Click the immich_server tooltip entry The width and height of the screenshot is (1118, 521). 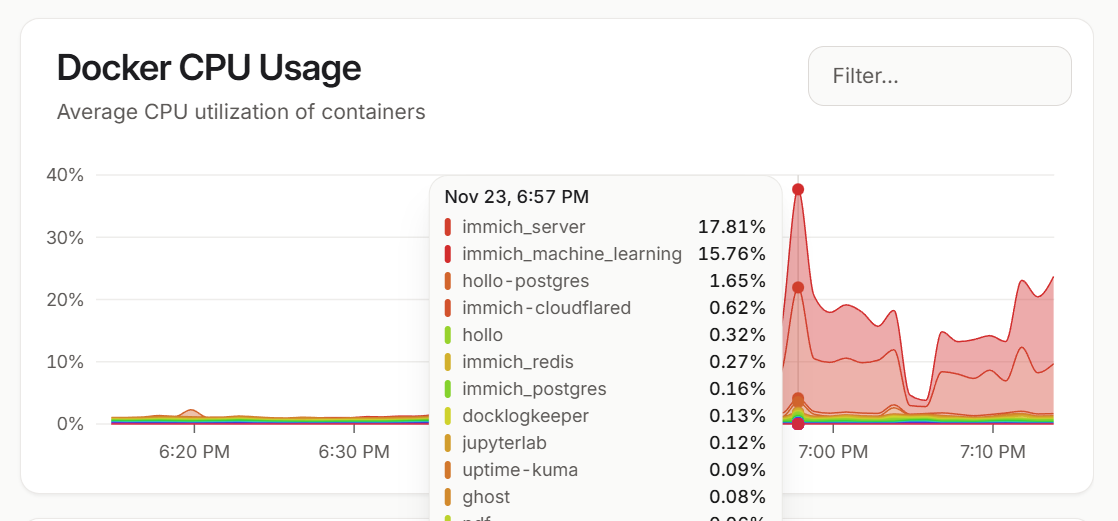pos(523,227)
